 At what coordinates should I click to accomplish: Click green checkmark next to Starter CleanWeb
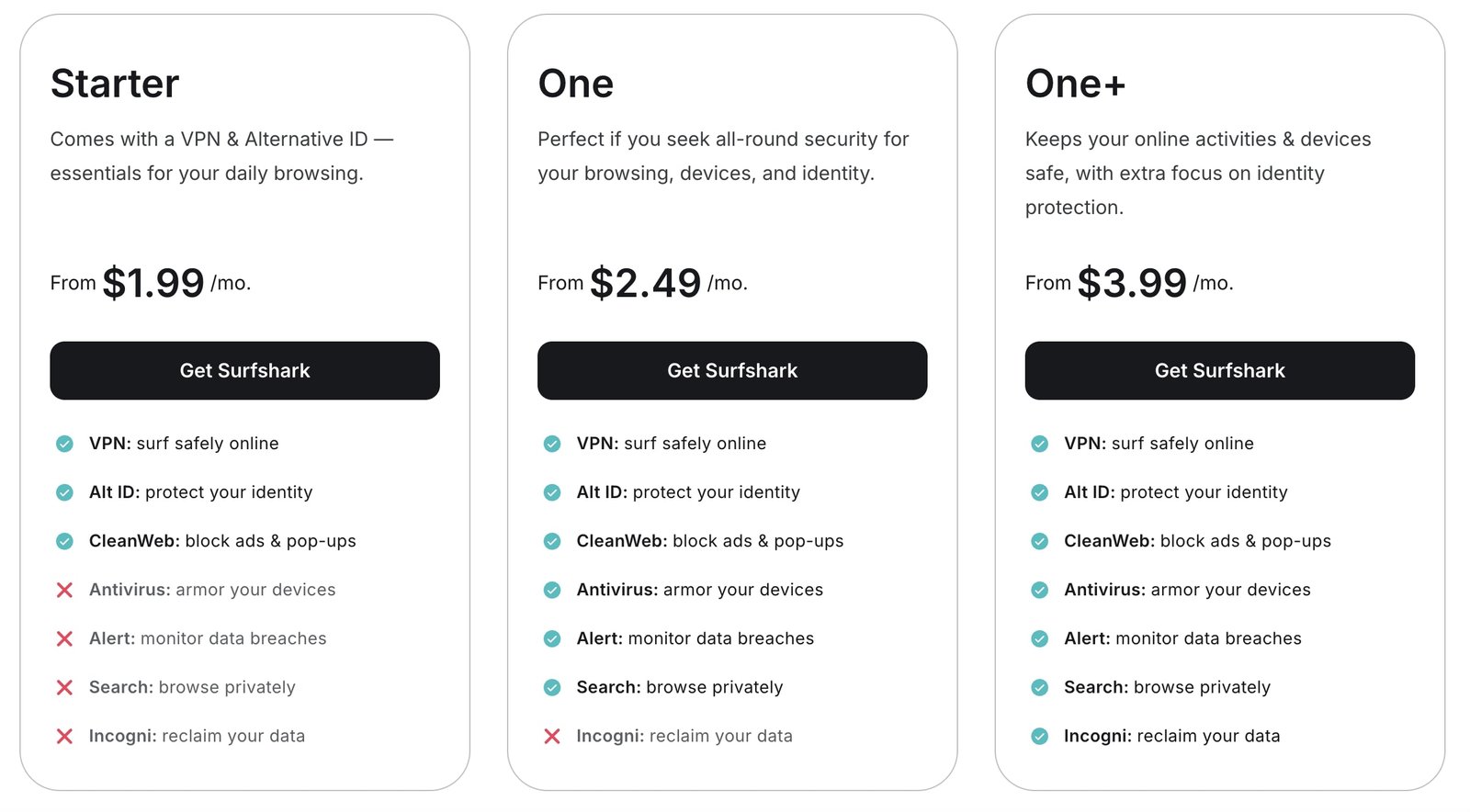click(64, 541)
